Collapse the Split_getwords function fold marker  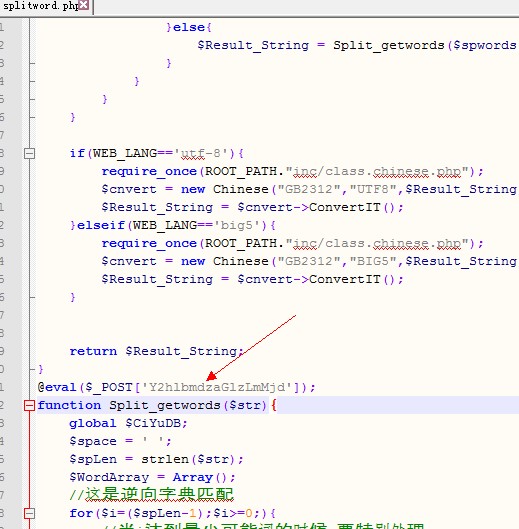pyautogui.click(x=30, y=405)
